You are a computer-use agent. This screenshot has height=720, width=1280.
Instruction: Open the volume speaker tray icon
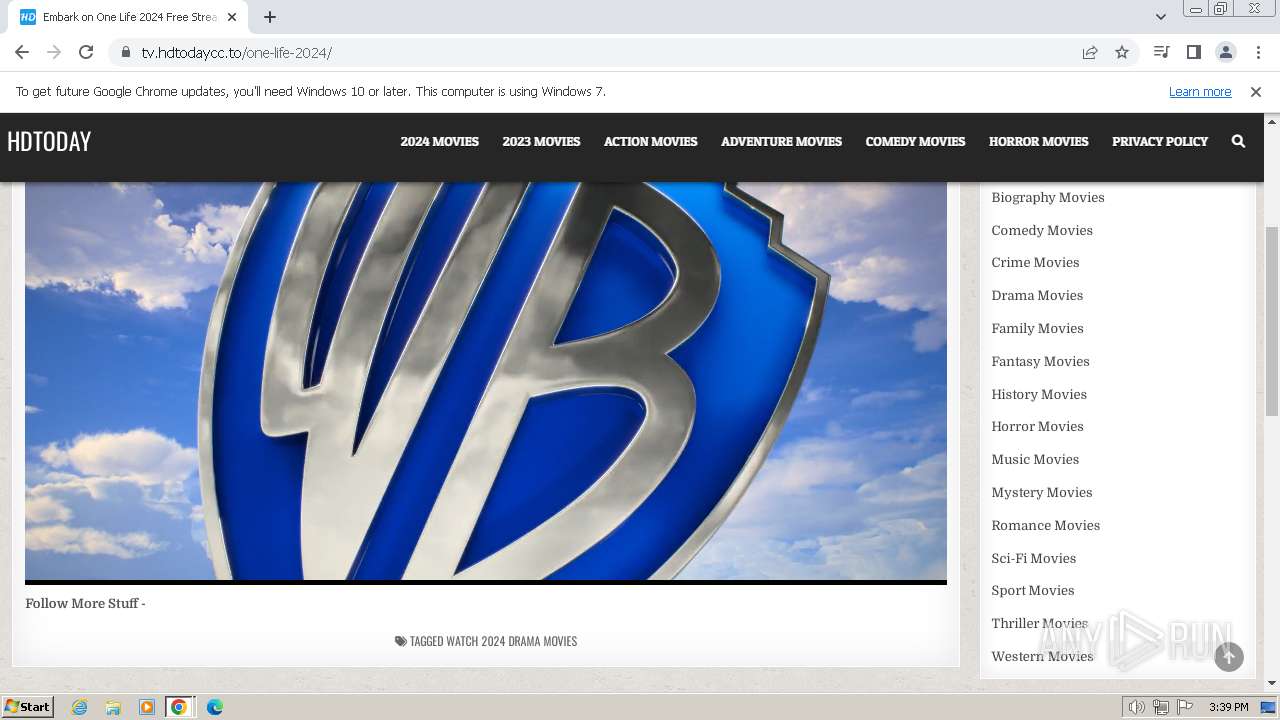point(1136,707)
